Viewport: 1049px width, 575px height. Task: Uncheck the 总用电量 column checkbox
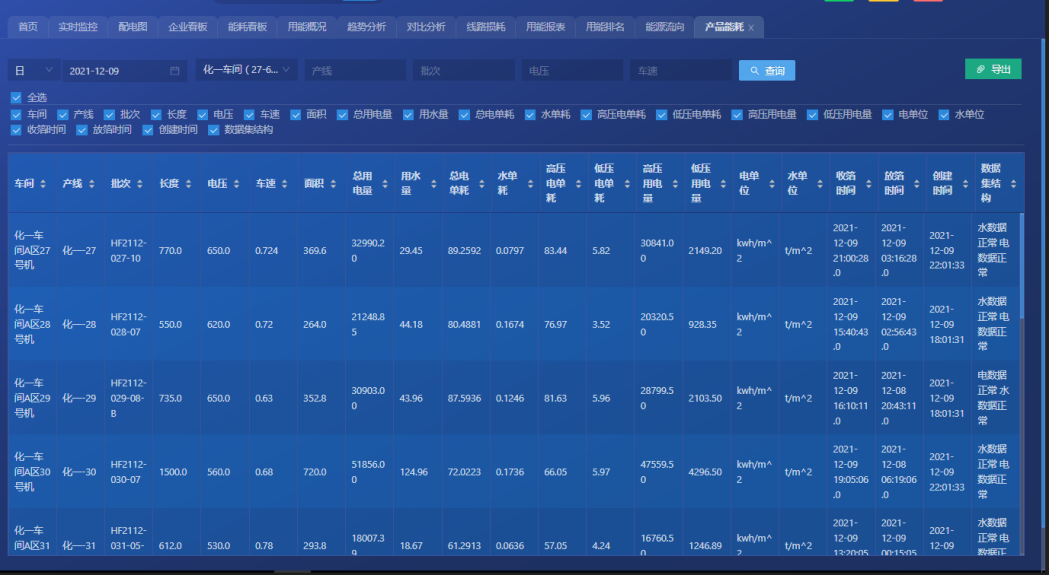342,115
